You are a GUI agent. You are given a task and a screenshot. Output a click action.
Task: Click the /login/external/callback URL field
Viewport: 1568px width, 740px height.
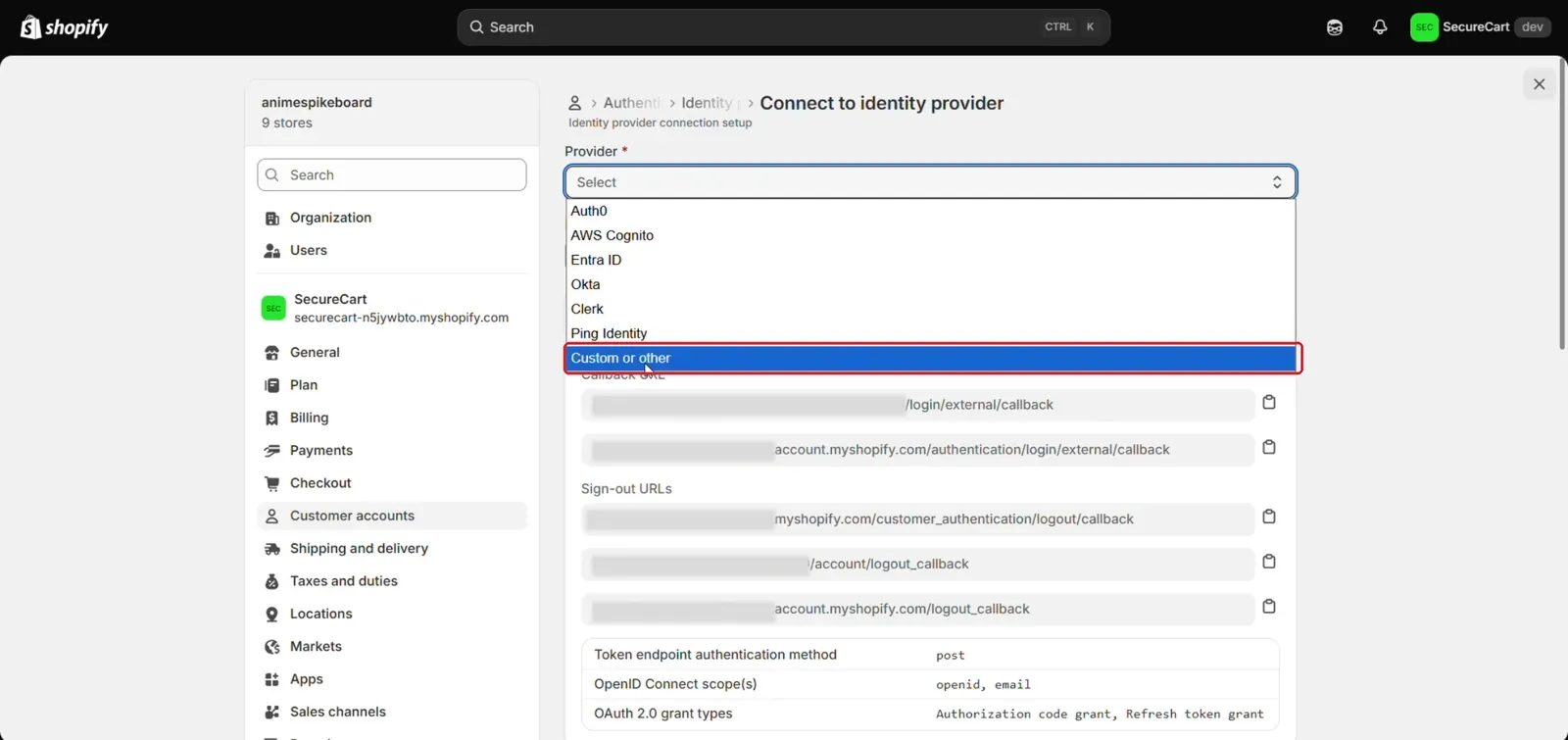pos(917,405)
